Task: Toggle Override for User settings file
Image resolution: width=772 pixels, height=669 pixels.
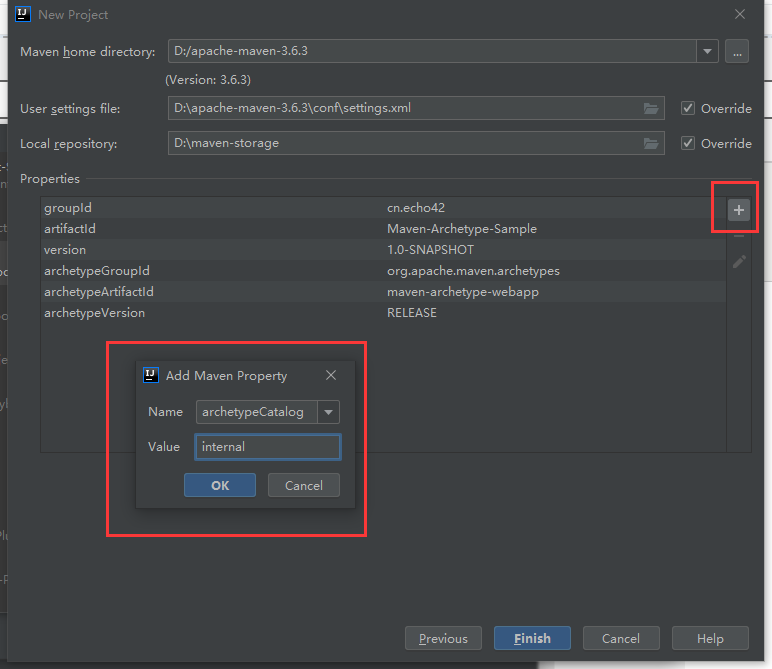Action: pyautogui.click(x=688, y=108)
